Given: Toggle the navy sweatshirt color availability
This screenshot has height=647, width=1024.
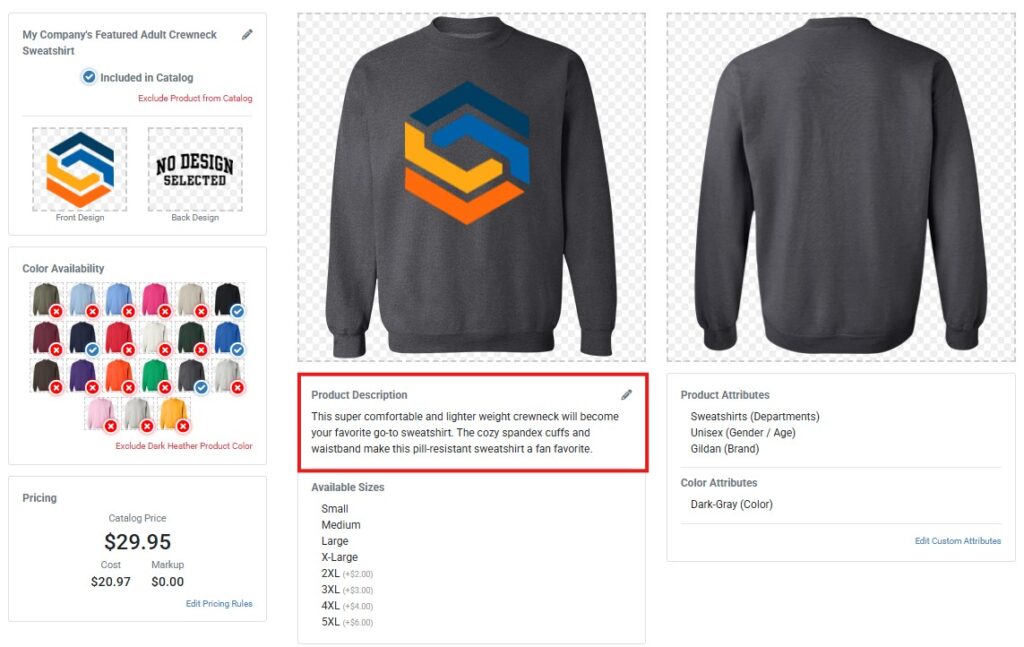Looking at the screenshot, I should (x=84, y=338).
